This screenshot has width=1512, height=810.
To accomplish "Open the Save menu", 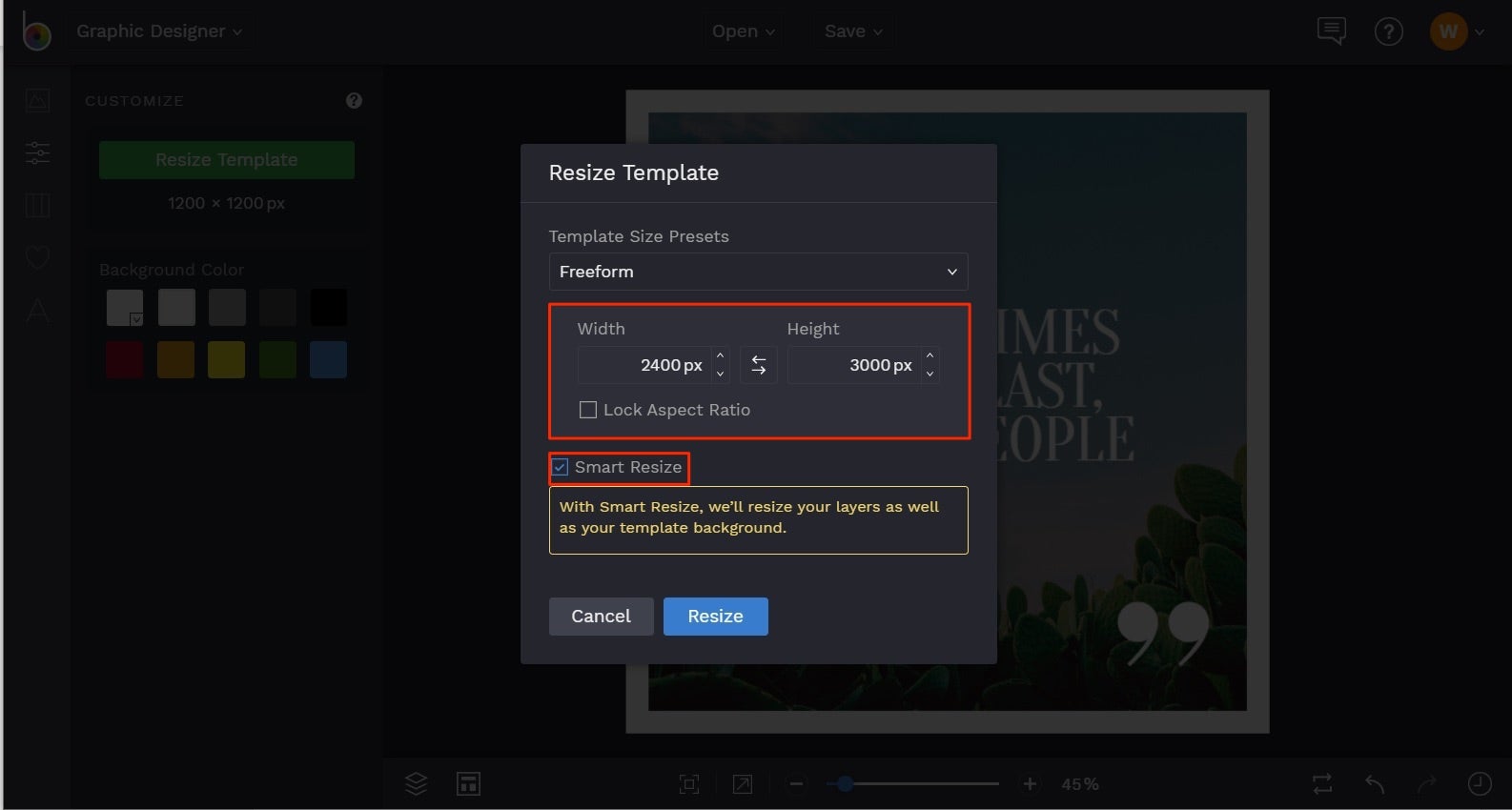I will (853, 31).
